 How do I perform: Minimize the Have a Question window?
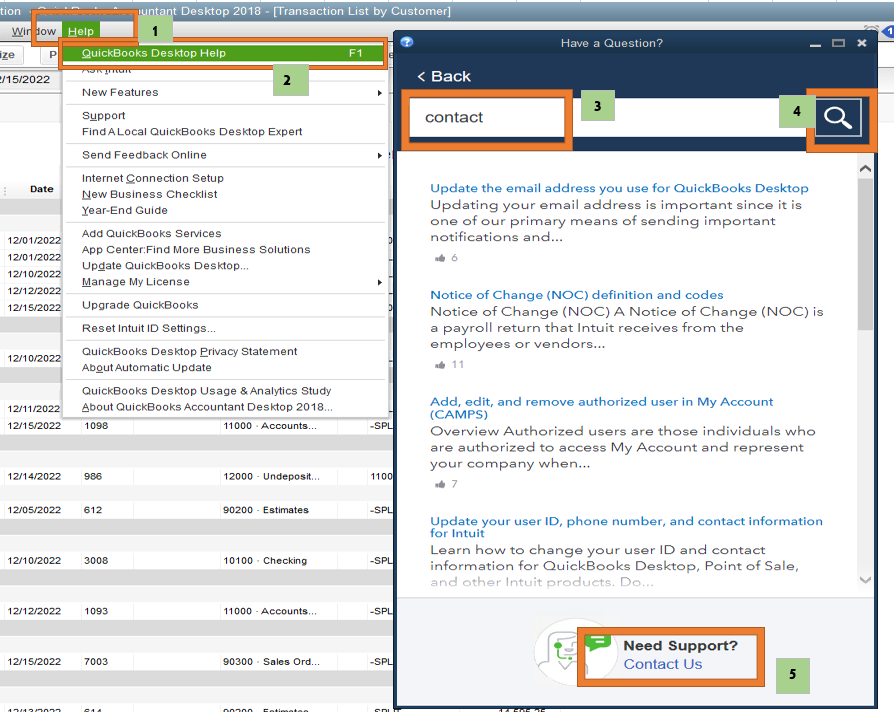pyautogui.click(x=816, y=44)
